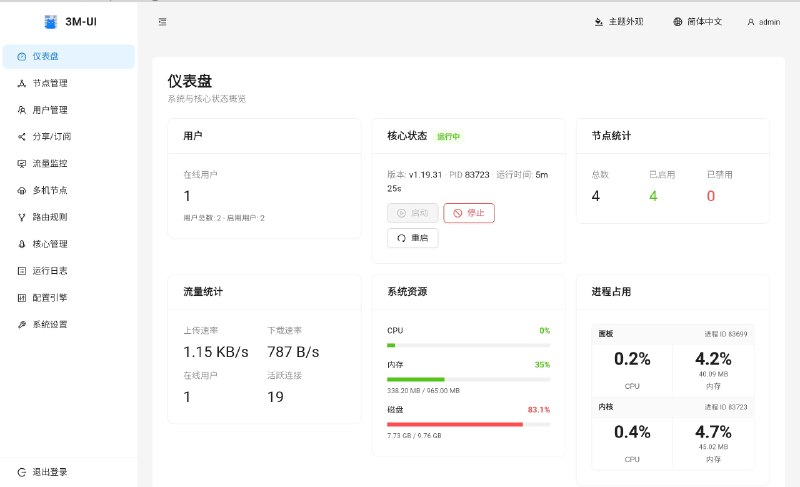The image size is (800, 487).
Task: Click 7.73 GB / 9.76 GB text
Action: [x=414, y=435]
